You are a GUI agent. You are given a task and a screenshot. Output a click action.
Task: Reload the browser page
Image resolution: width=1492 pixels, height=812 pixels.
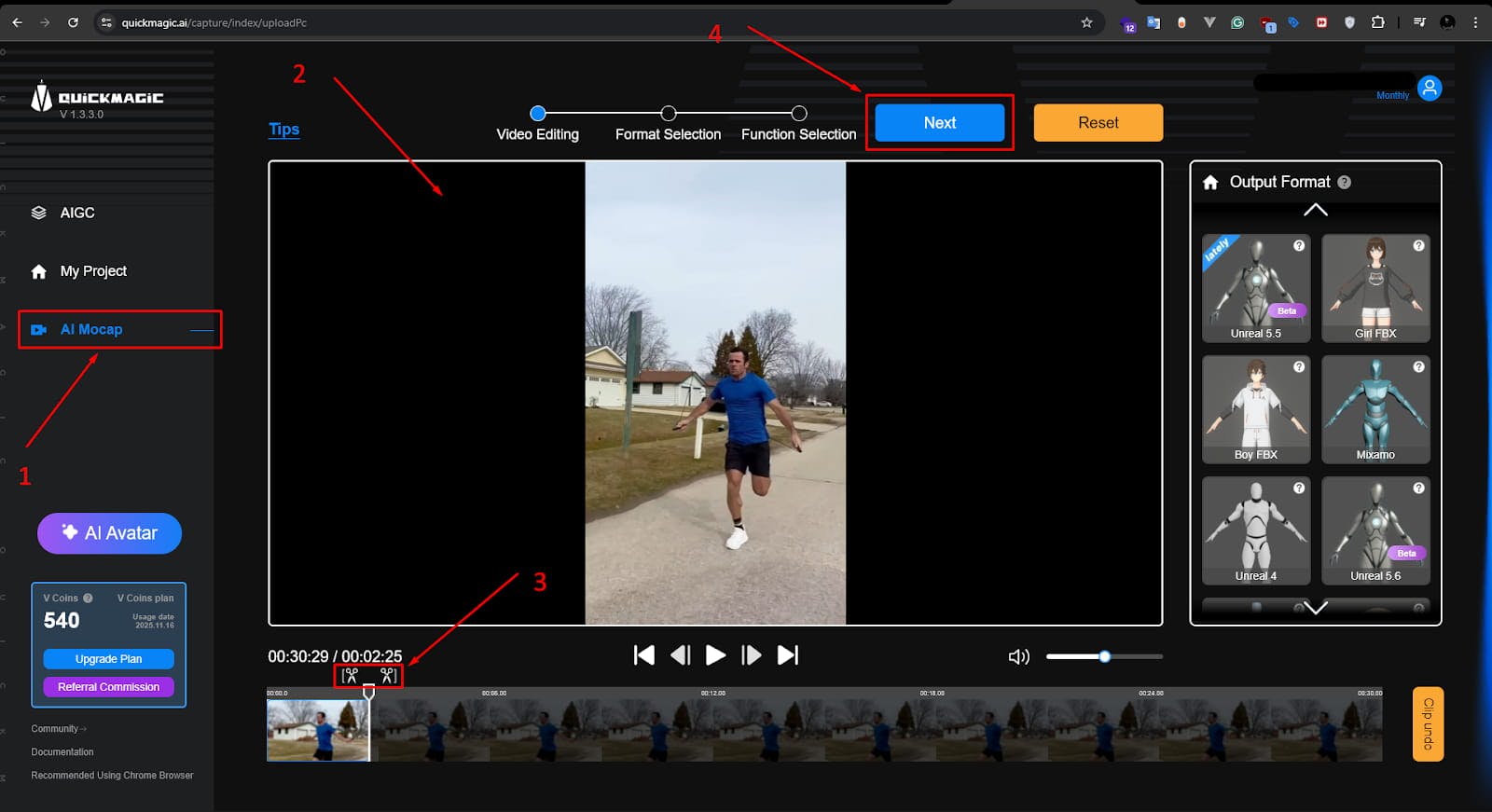[x=73, y=22]
